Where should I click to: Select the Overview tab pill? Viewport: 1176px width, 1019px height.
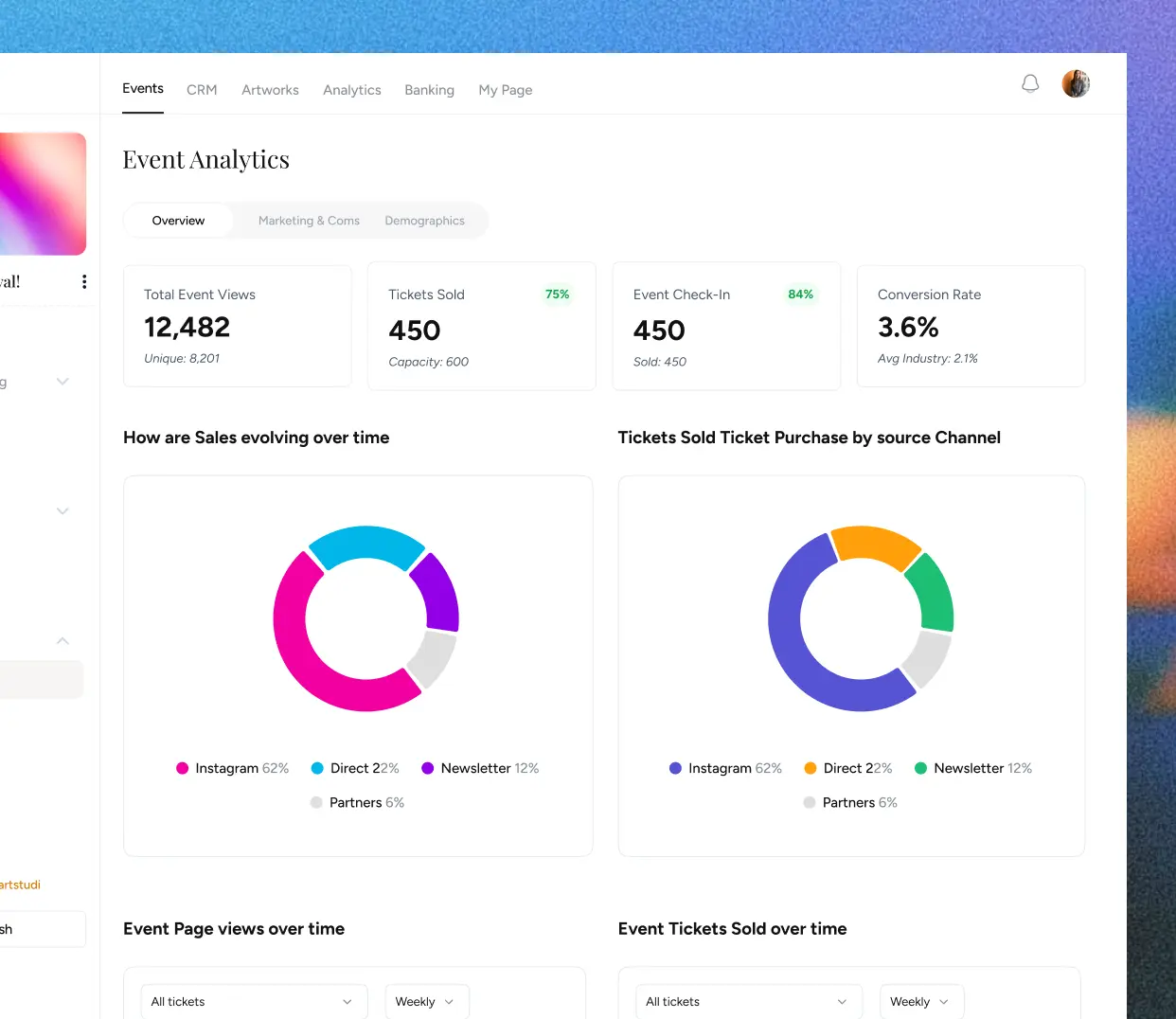pos(178,220)
